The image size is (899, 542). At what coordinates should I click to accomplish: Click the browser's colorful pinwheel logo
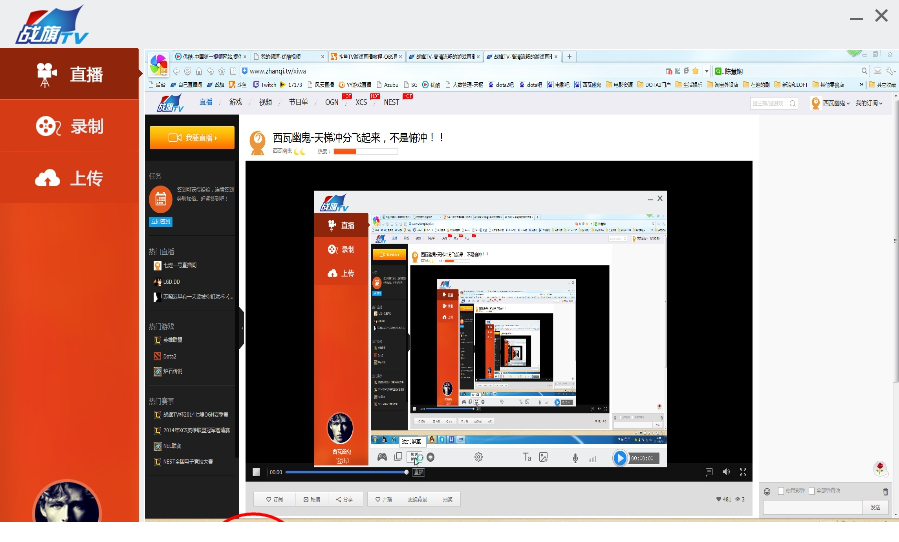tap(158, 64)
